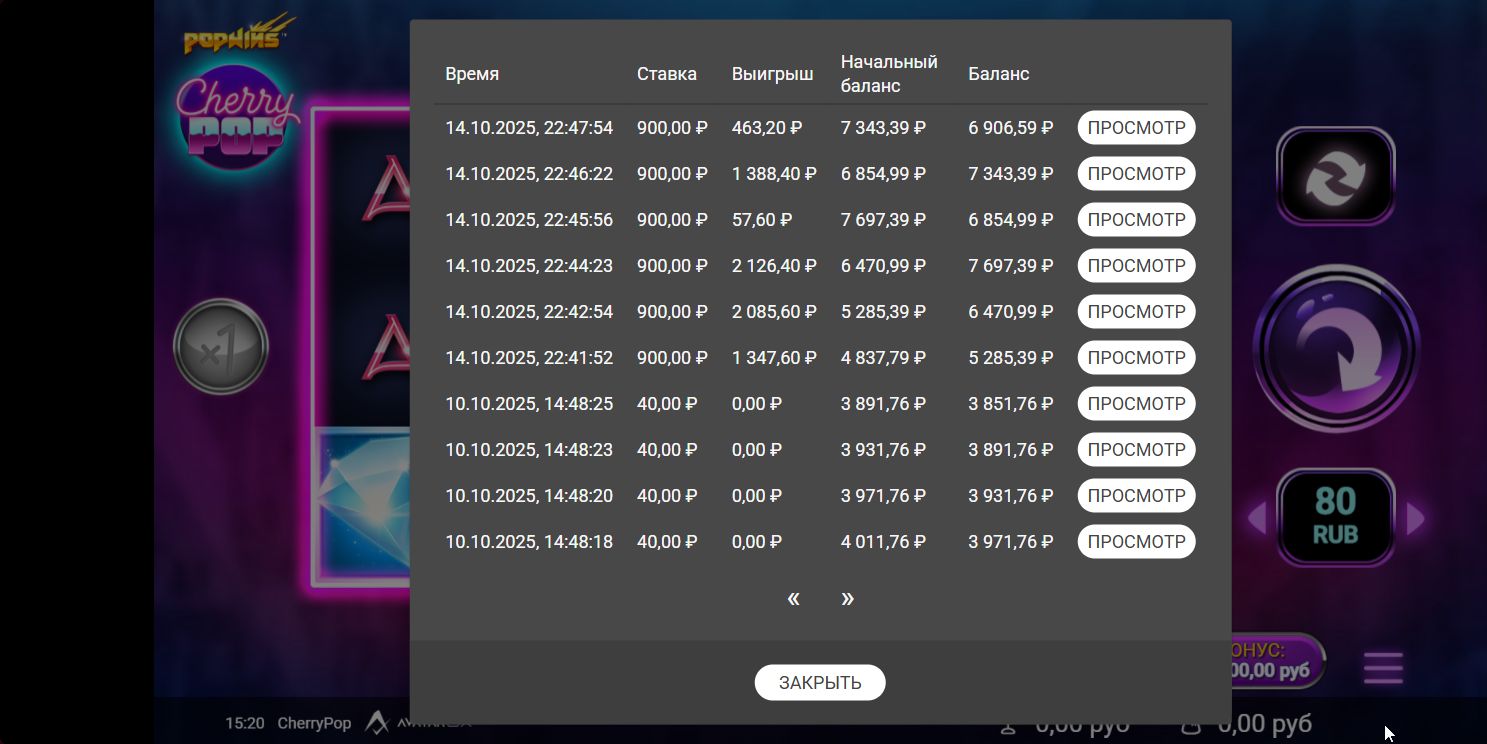View the 10.10.2025, 14:48:18 round
1487x744 pixels.
point(1136,542)
